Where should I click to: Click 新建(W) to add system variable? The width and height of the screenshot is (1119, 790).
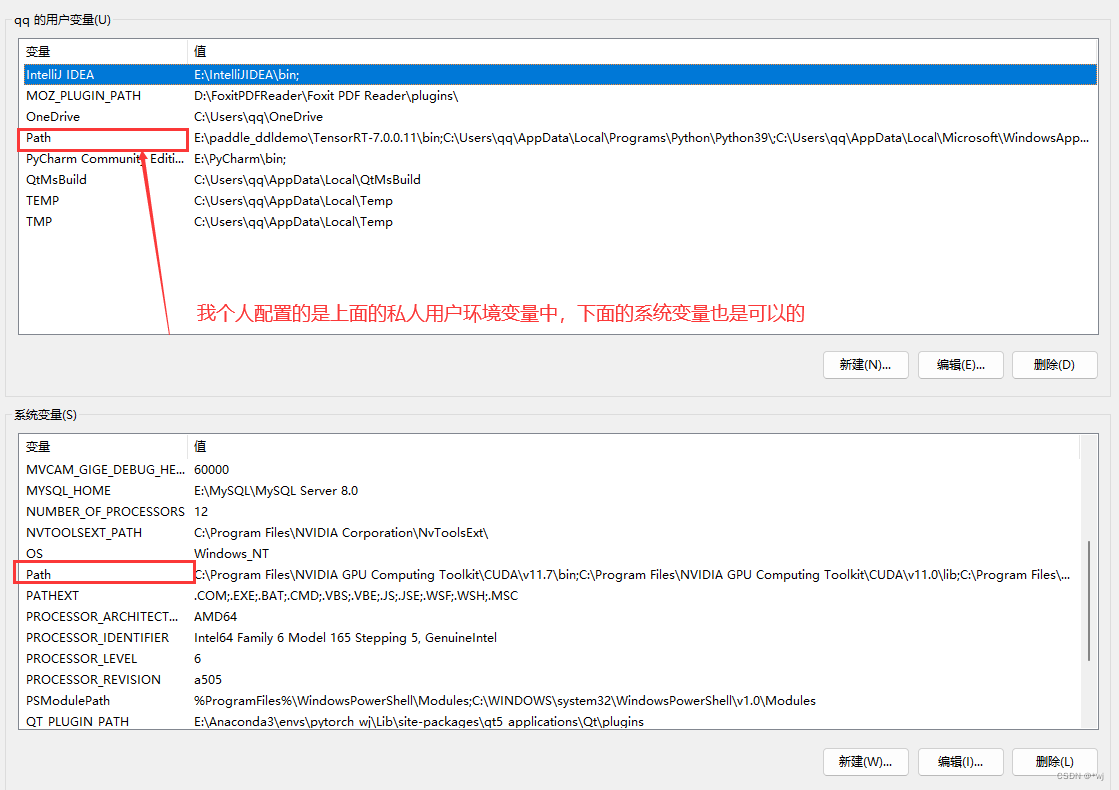pyautogui.click(x=864, y=761)
